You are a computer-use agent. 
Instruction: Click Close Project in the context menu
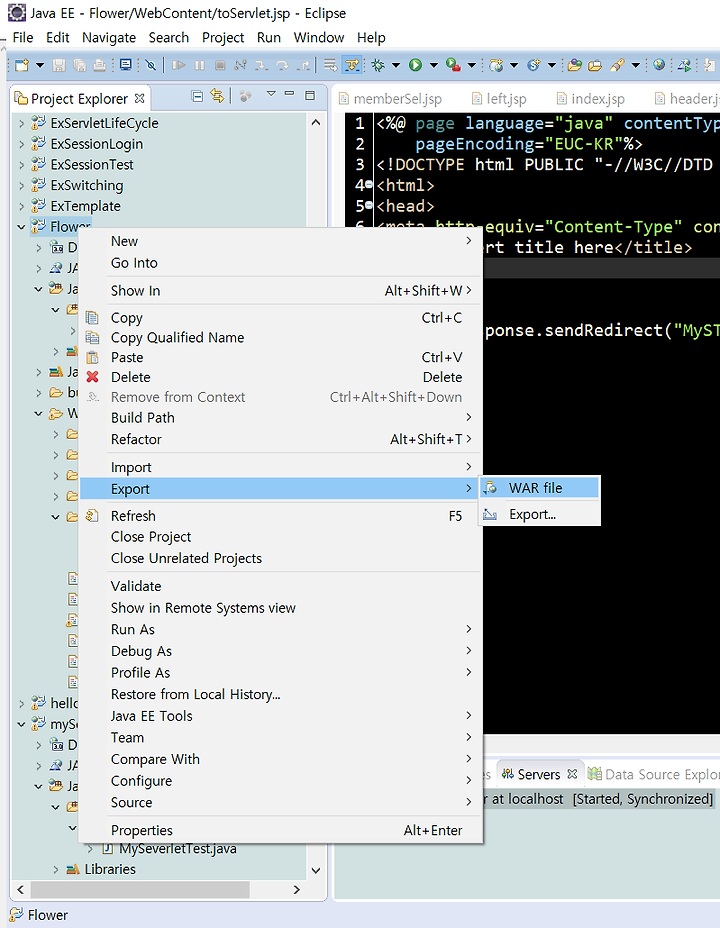[280, 537]
